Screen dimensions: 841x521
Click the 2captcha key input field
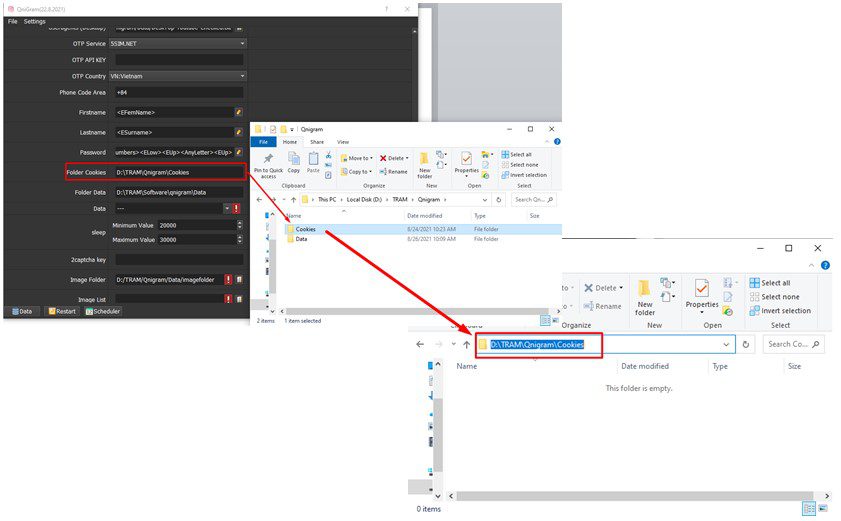(179, 260)
